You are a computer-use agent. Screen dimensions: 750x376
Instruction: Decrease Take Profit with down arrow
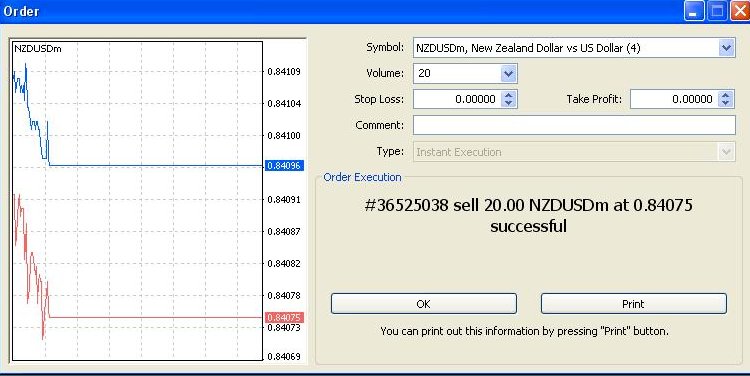(x=726, y=103)
